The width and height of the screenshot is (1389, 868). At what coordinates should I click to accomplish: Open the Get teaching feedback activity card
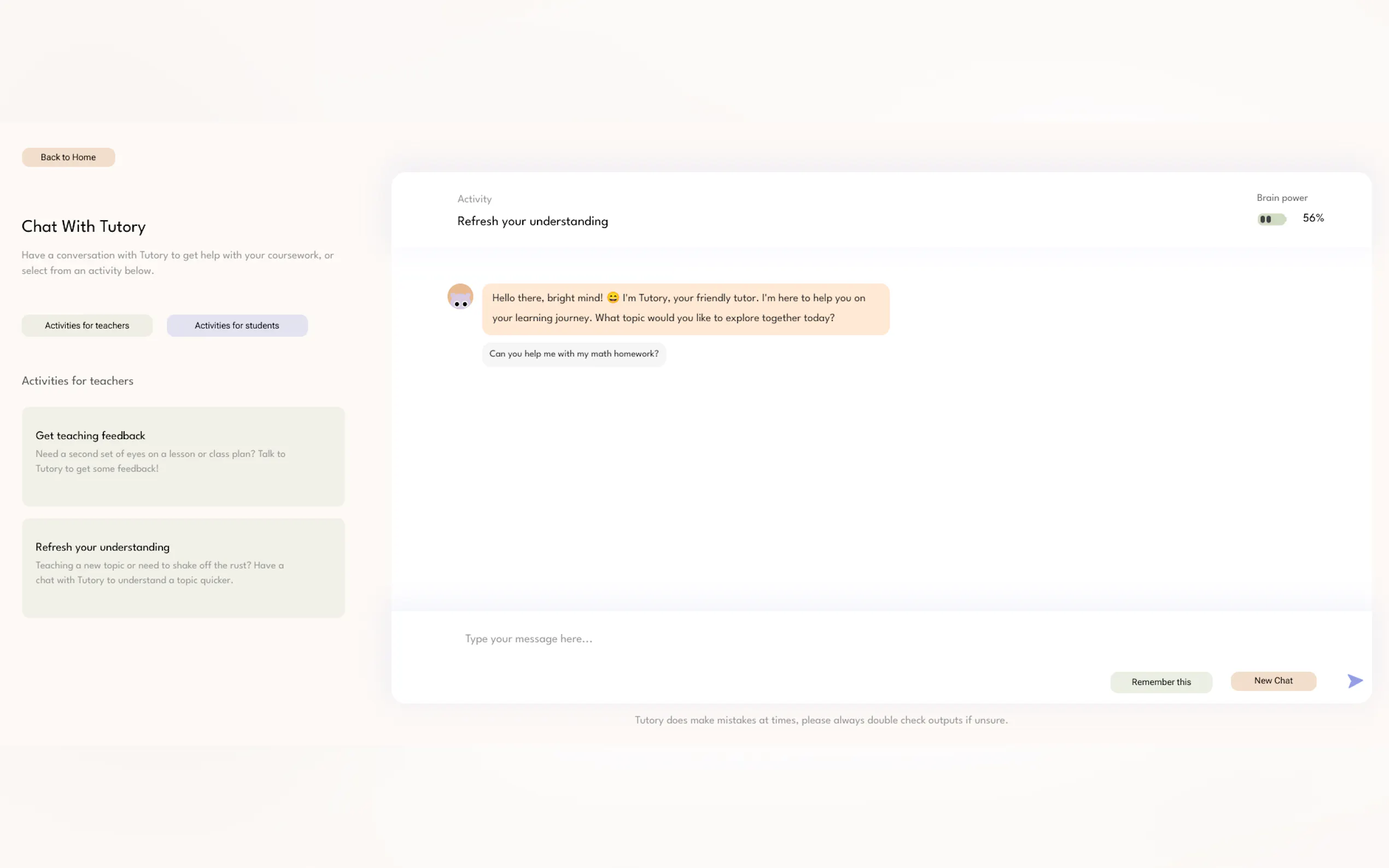tap(183, 456)
